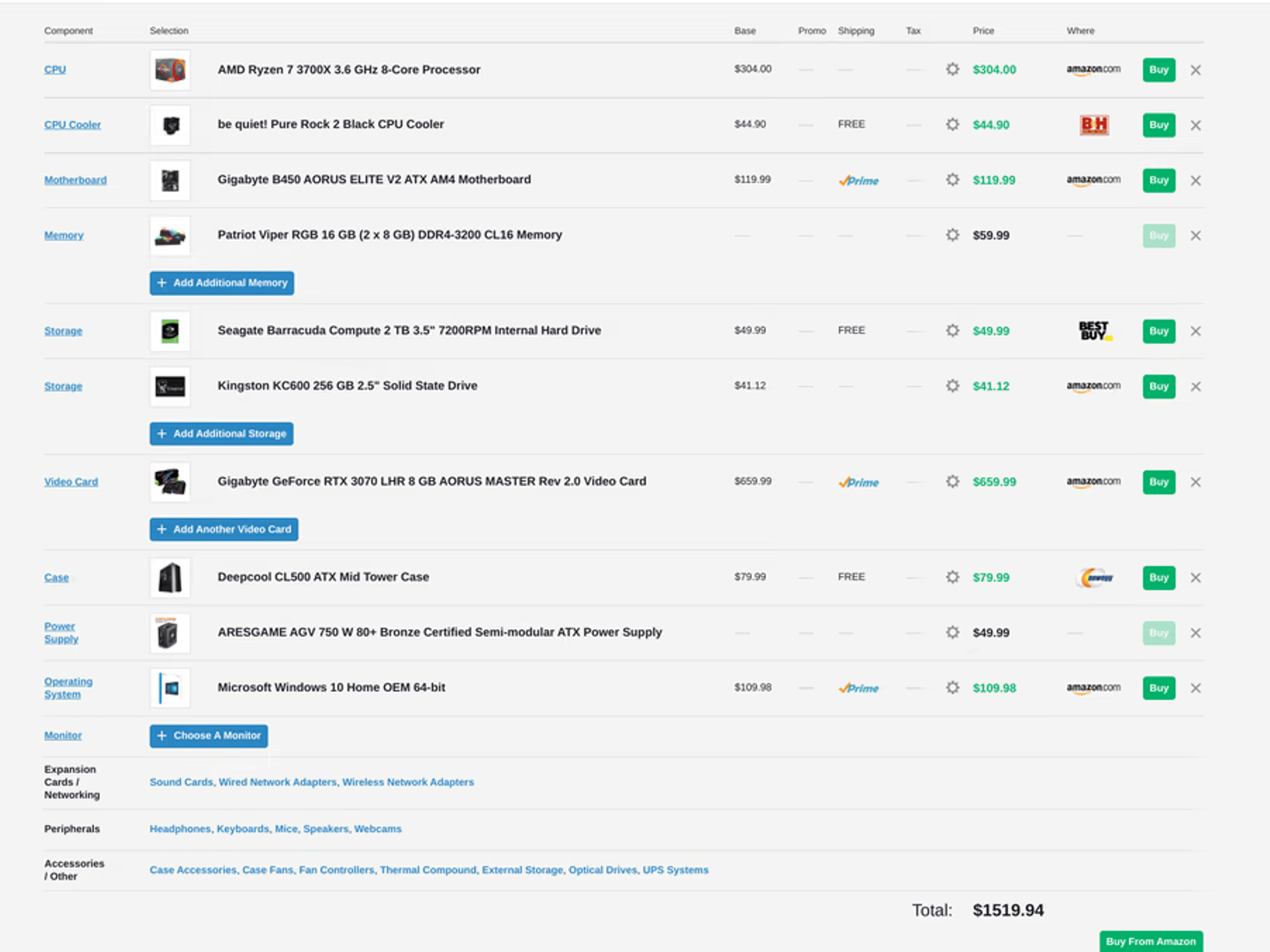Open gear settings for Seagate Barracuda row
Image resolution: width=1270 pixels, height=952 pixels.
click(x=952, y=330)
